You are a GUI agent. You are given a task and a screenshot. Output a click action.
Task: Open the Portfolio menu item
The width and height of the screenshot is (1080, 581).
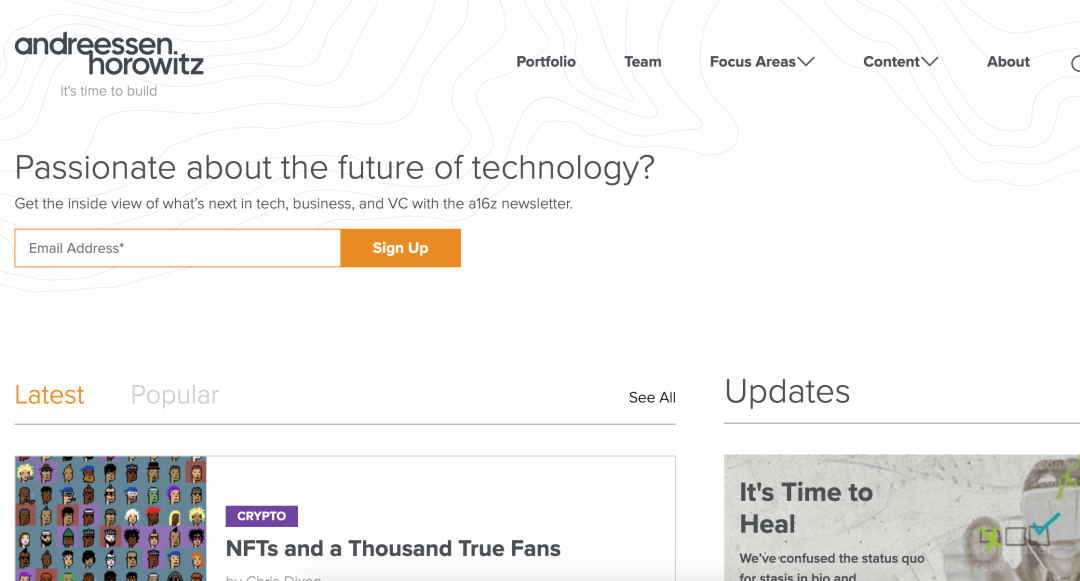pos(546,62)
